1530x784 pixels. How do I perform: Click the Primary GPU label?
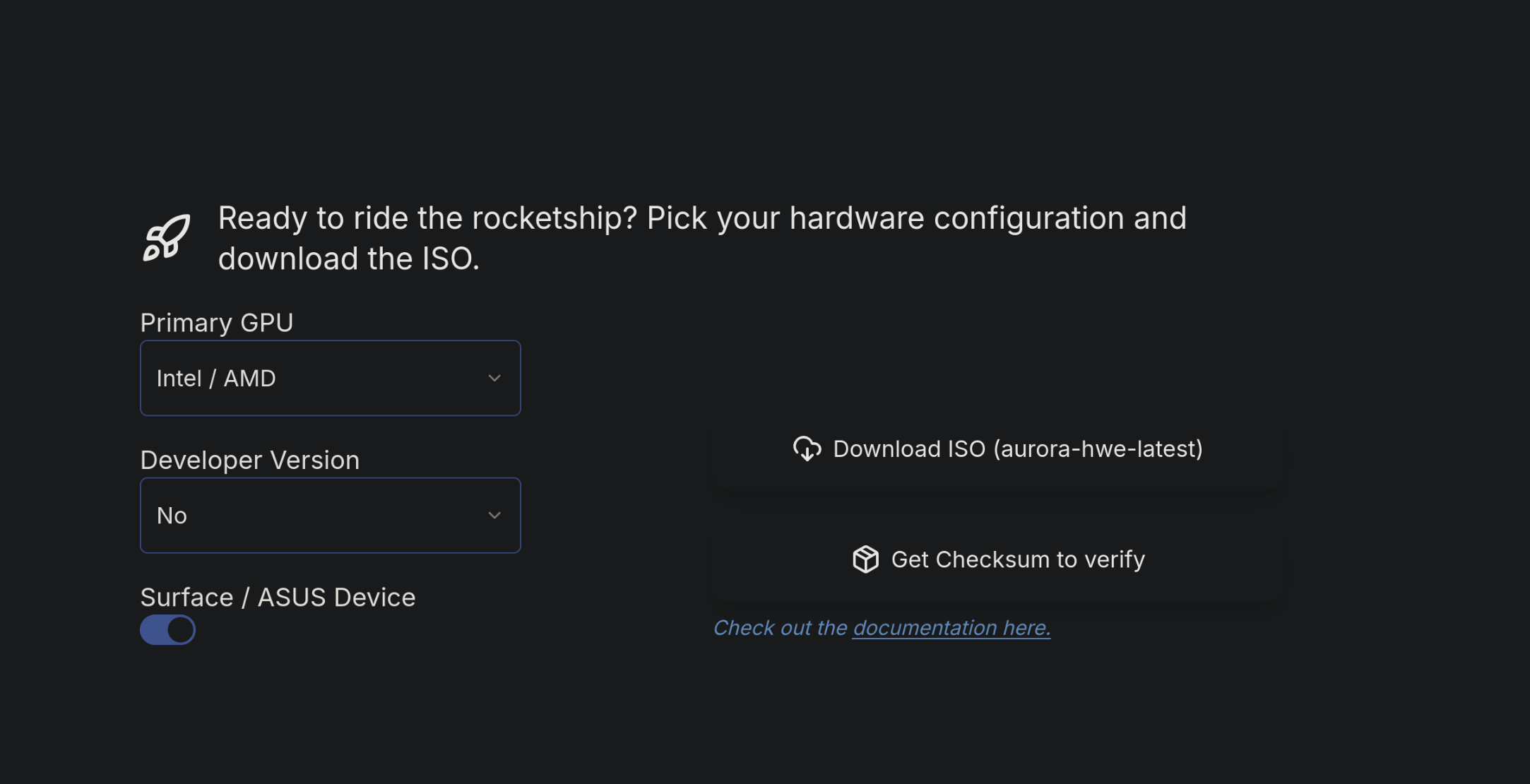click(x=217, y=323)
